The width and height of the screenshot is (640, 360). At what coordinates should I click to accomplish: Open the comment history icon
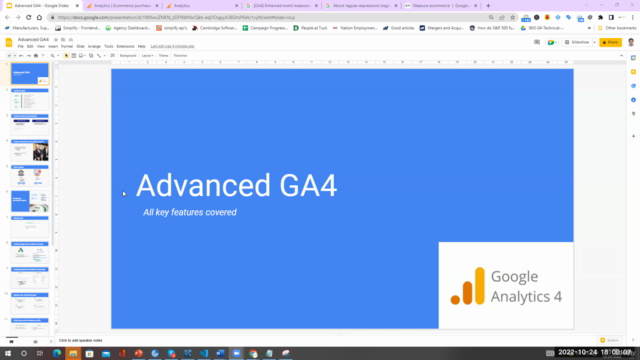pyautogui.click(x=537, y=42)
